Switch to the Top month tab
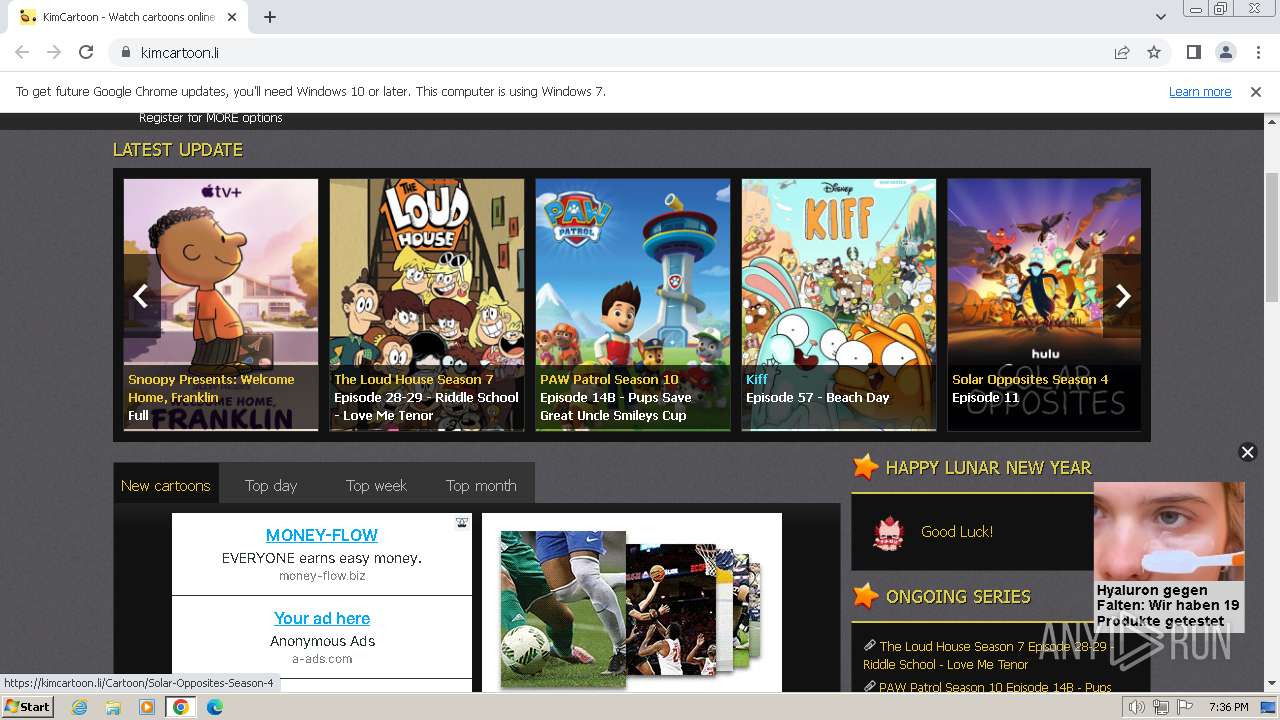Screen dimensions: 1280x720 481,485
